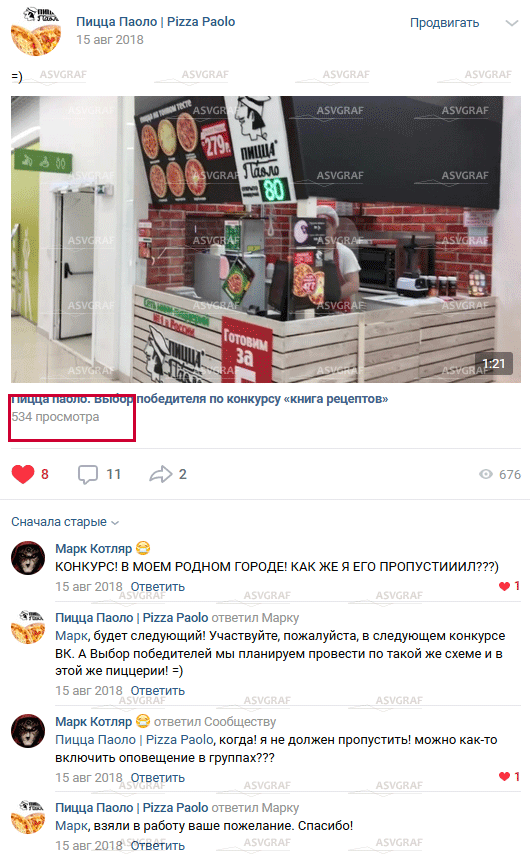Open Pizza Paolo avatar in post header
The image size is (530, 858).
36,31
